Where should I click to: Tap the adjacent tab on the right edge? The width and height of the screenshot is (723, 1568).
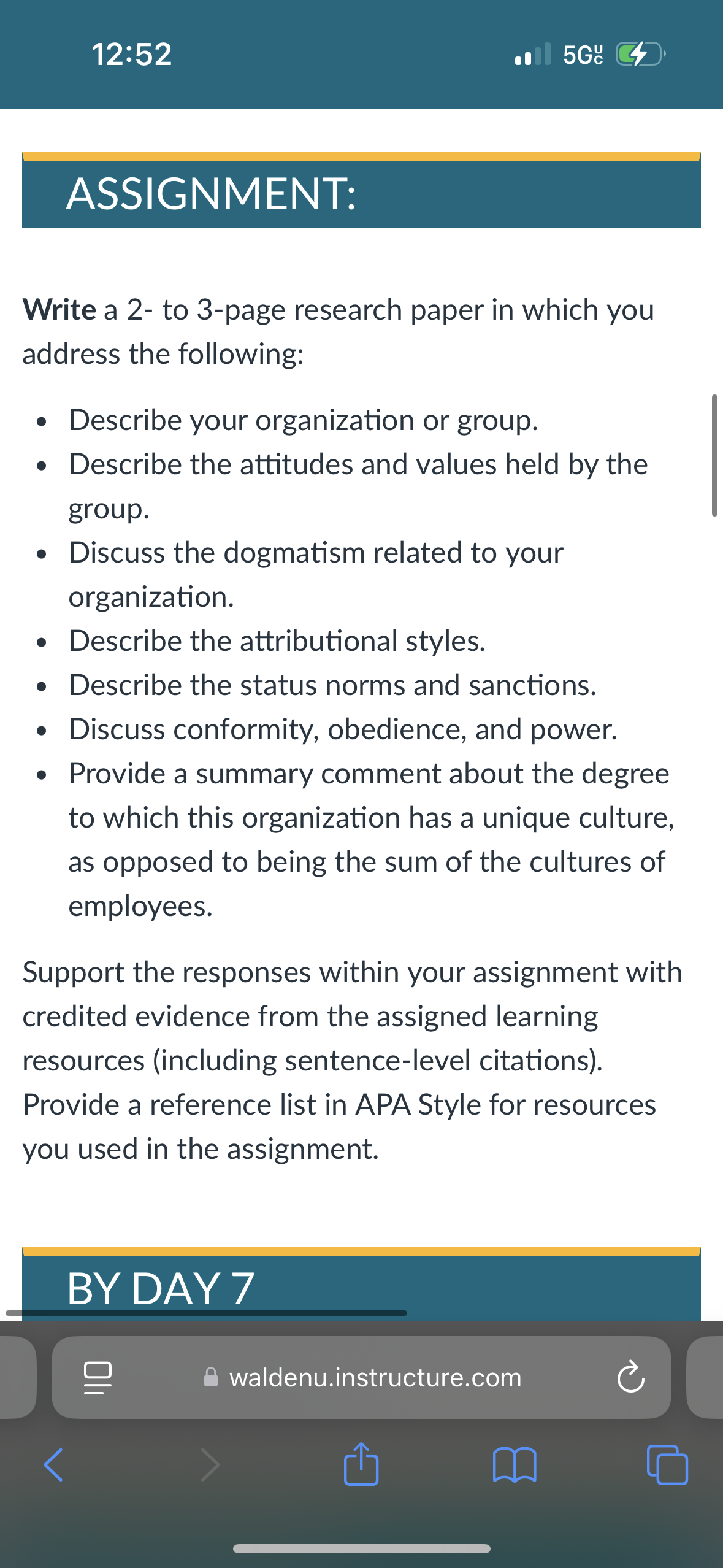pos(705,1377)
